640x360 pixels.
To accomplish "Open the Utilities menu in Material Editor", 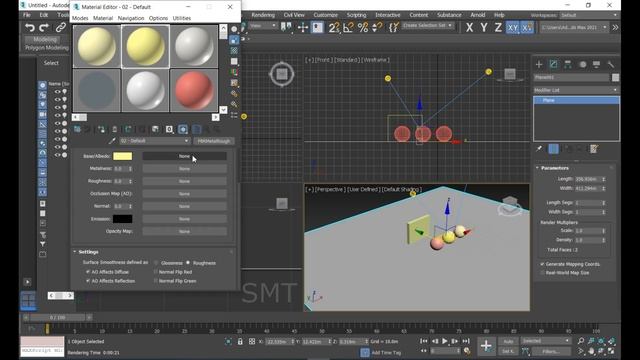I will click(x=182, y=18).
